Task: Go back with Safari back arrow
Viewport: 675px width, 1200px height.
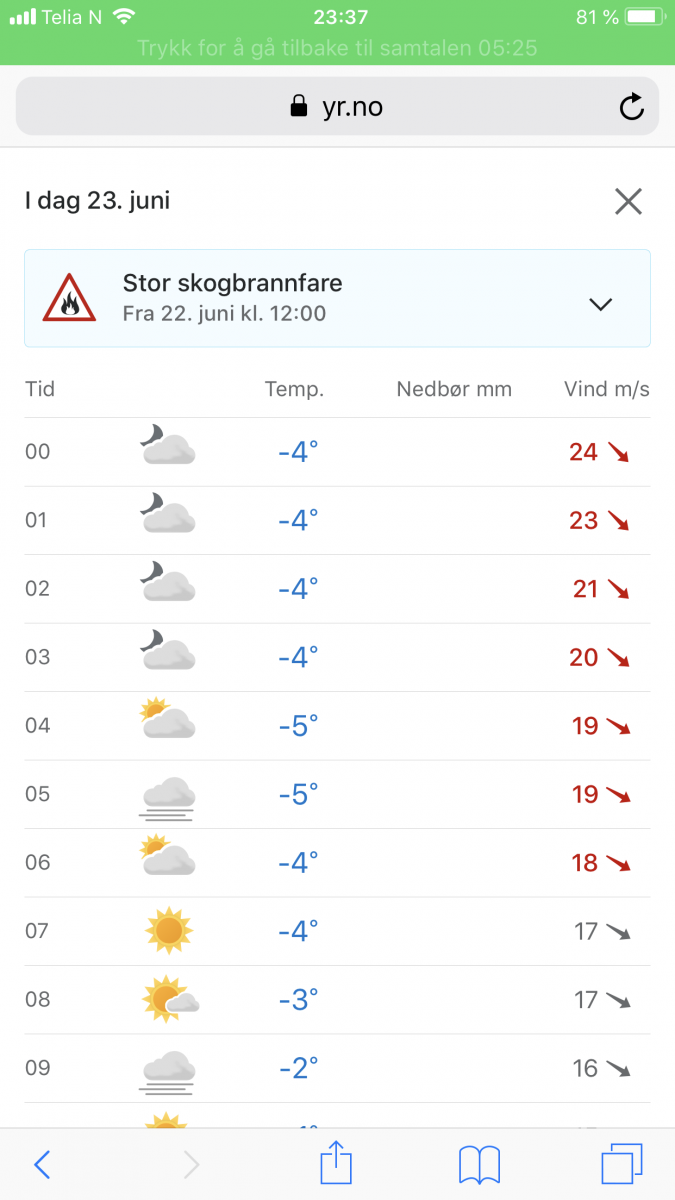Action: click(42, 1164)
